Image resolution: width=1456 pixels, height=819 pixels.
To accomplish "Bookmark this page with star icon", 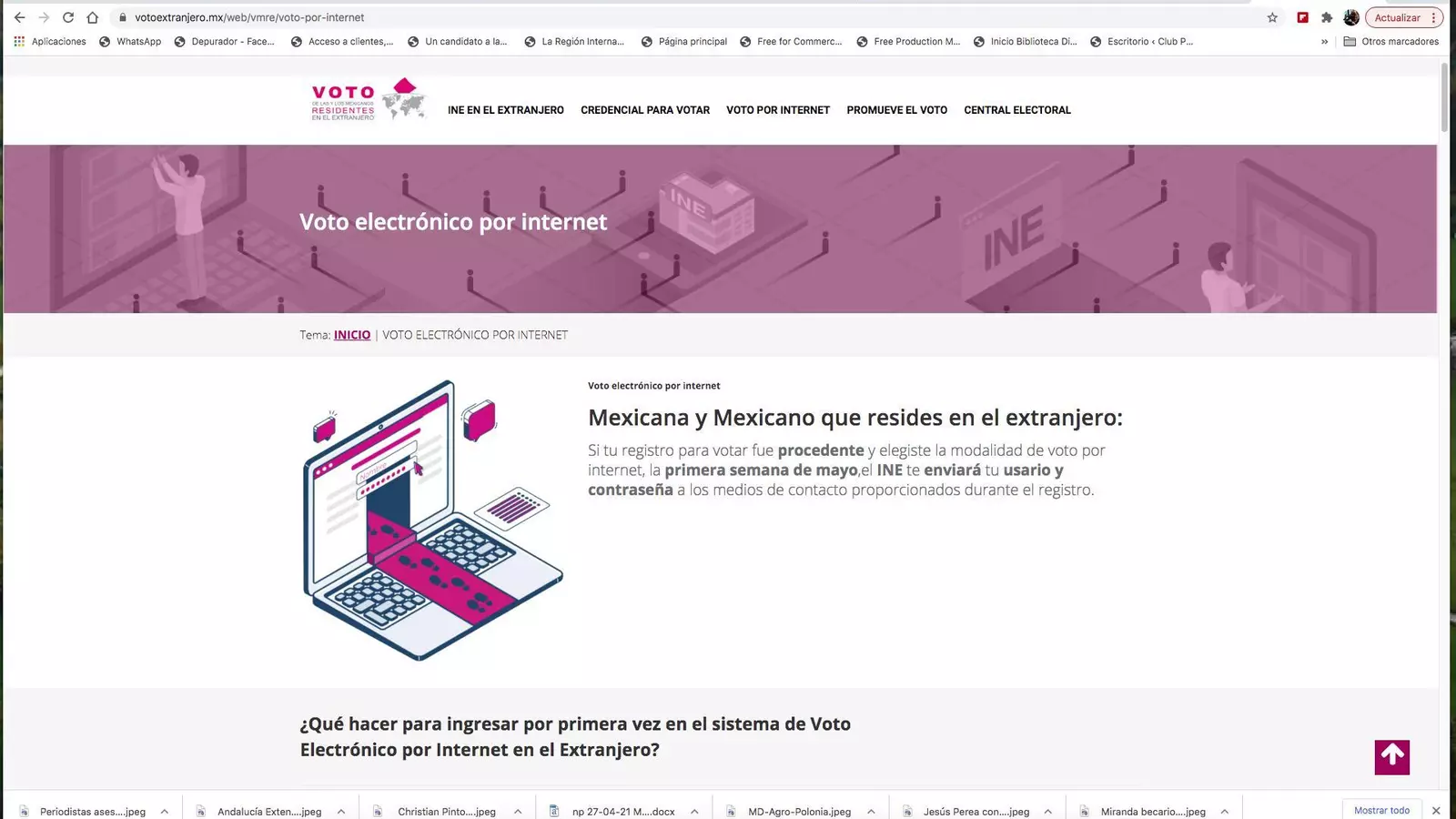I will (1272, 17).
